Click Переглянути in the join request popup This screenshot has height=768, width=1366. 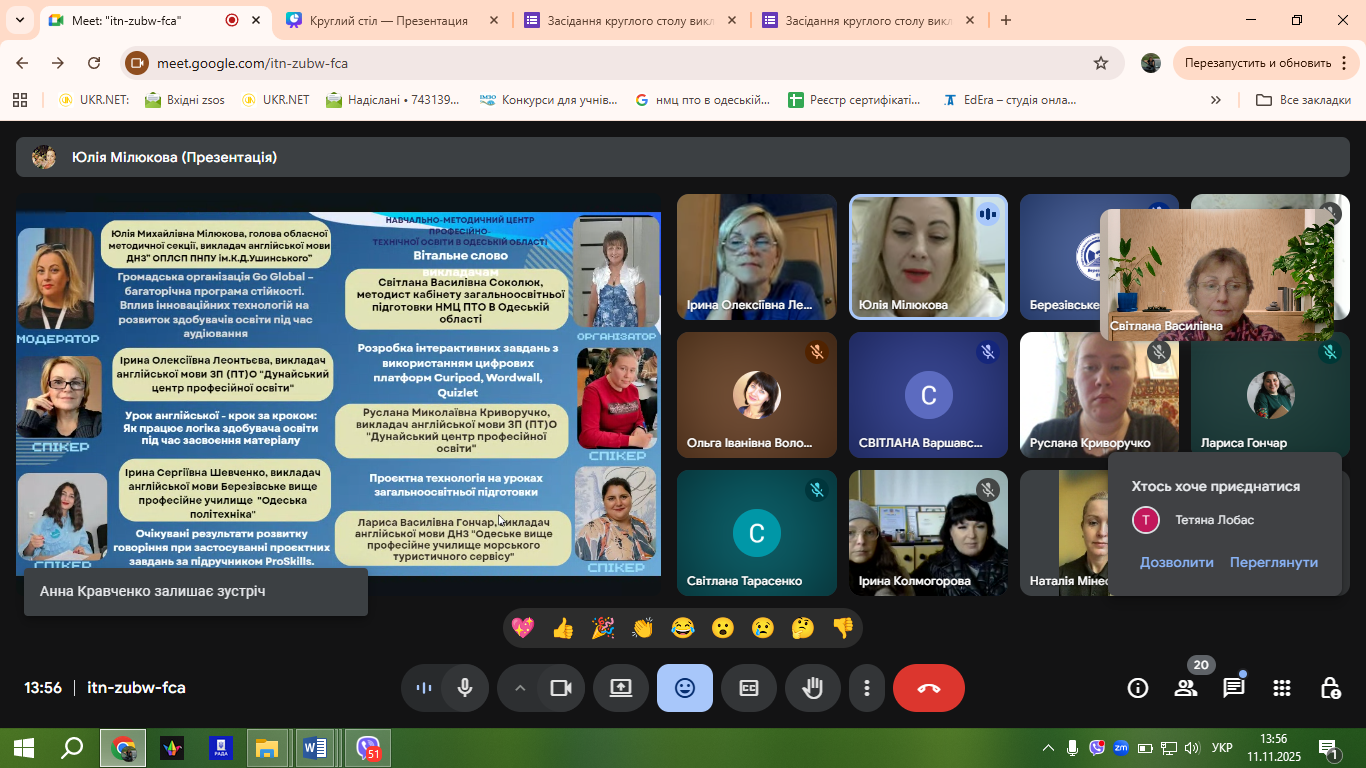tap(1273, 562)
